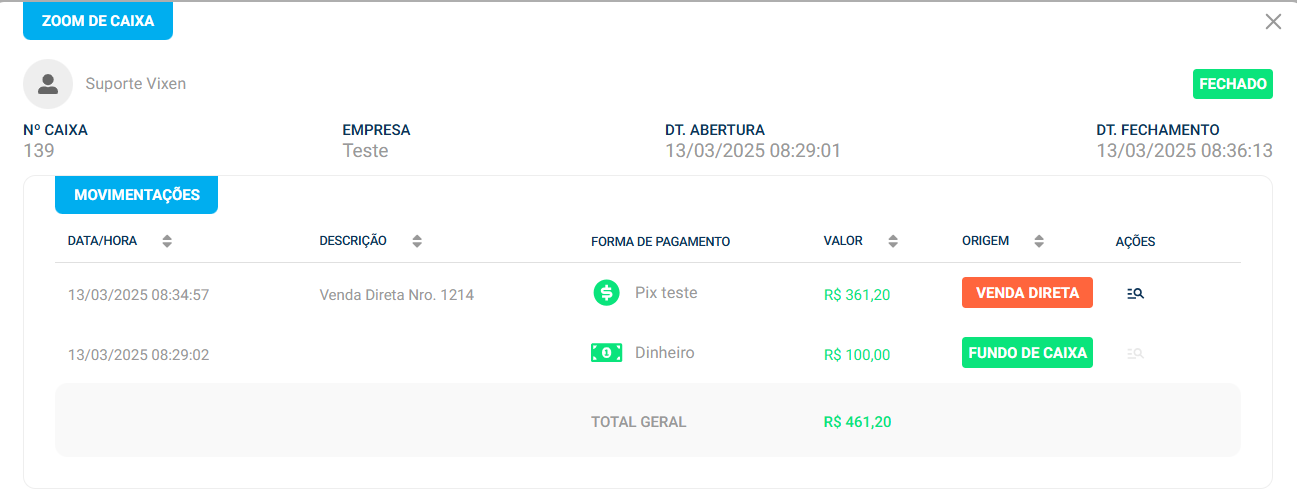Click the Fundo de Caixa origin badge
The height and width of the screenshot is (494, 1297).
coord(1027,353)
